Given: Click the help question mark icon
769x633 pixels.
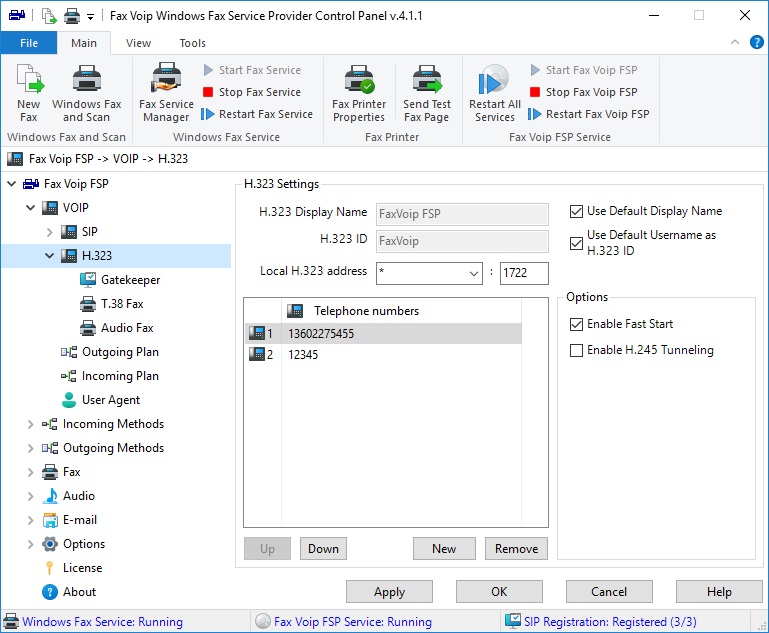Looking at the screenshot, I should [756, 43].
